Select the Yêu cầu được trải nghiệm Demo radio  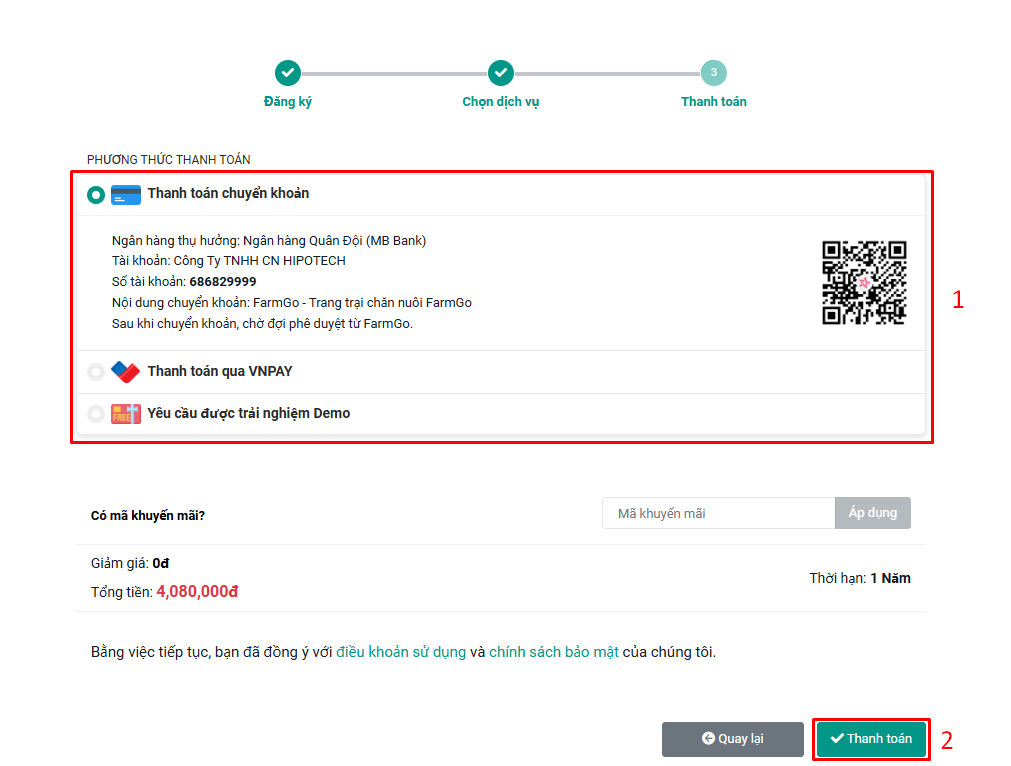click(x=96, y=414)
